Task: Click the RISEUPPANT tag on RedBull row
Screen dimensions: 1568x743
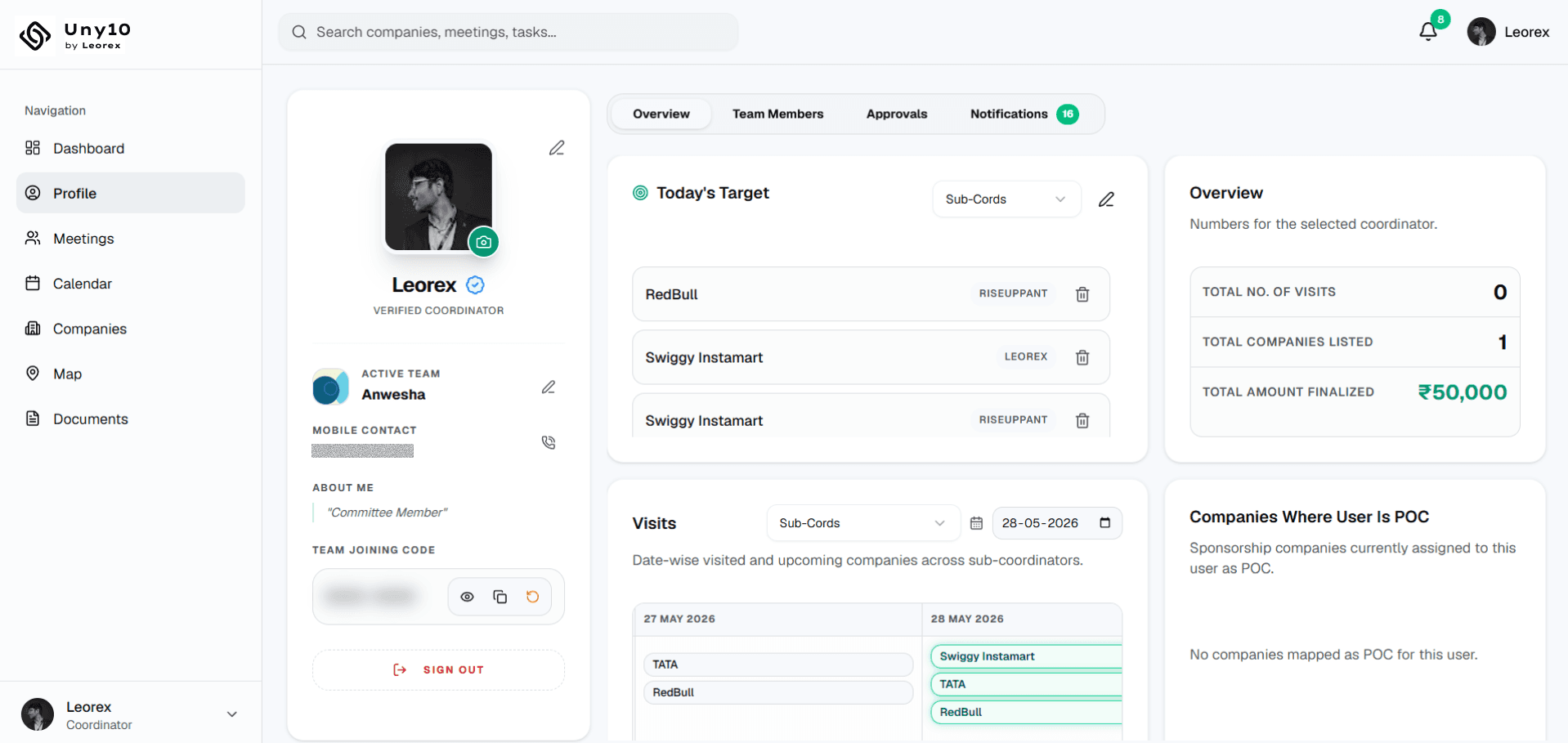Action: coord(1013,293)
